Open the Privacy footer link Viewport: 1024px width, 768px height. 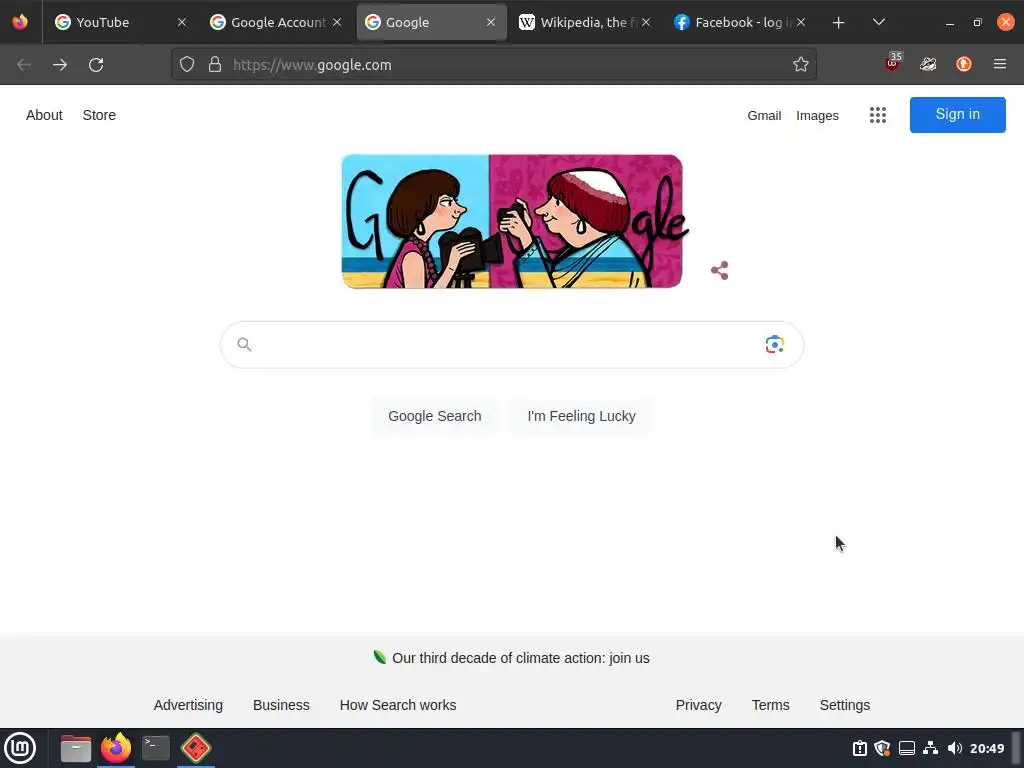699,705
